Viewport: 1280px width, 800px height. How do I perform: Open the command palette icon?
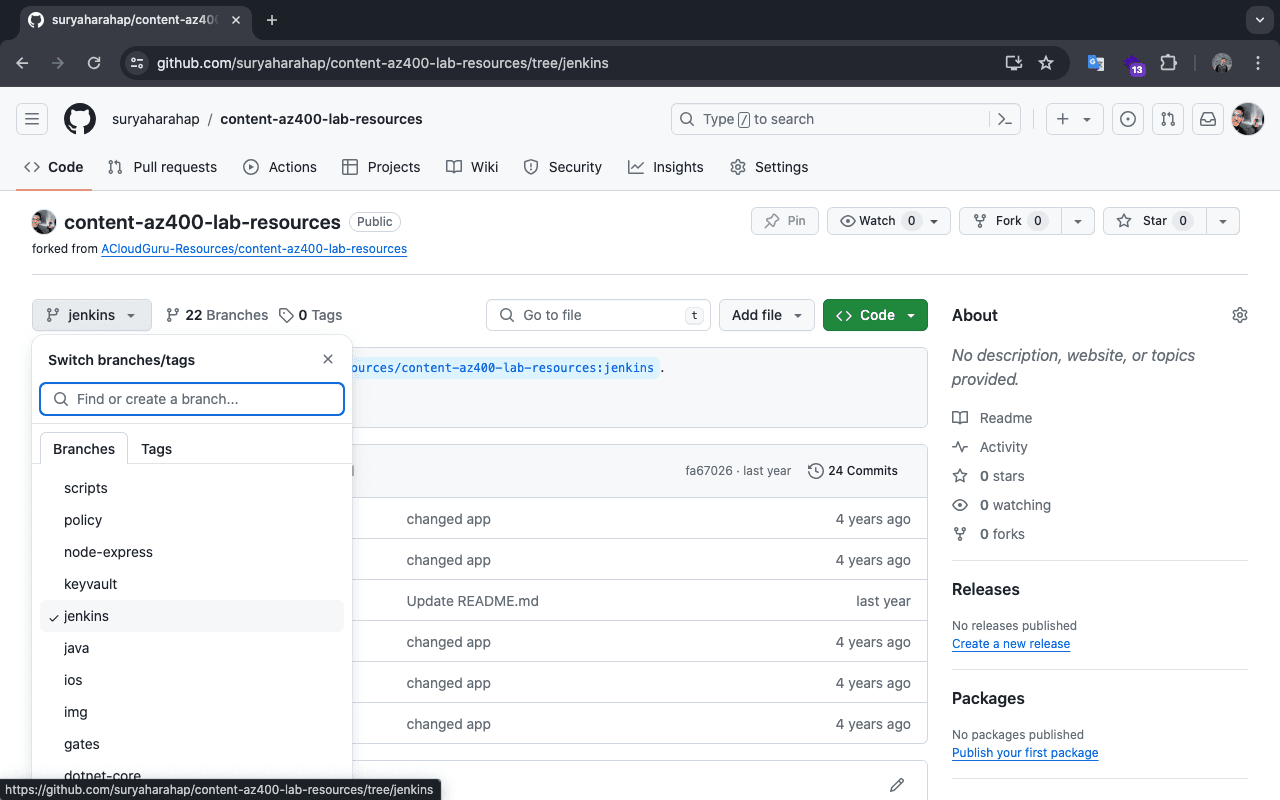point(1005,119)
